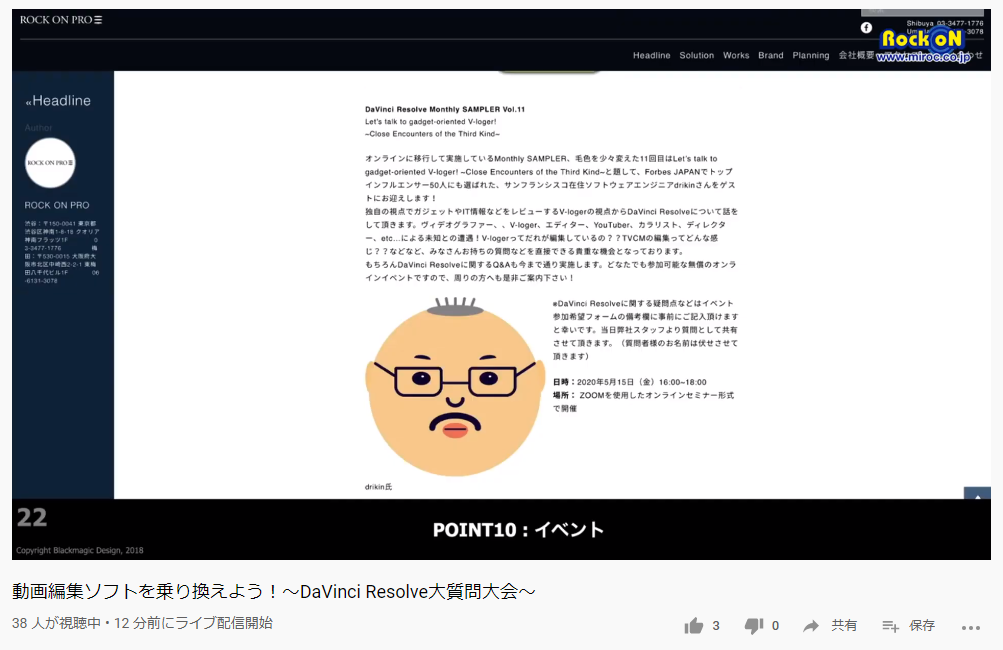This screenshot has width=1003, height=650.
Task: Open the Planning menu item
Action: [811, 56]
